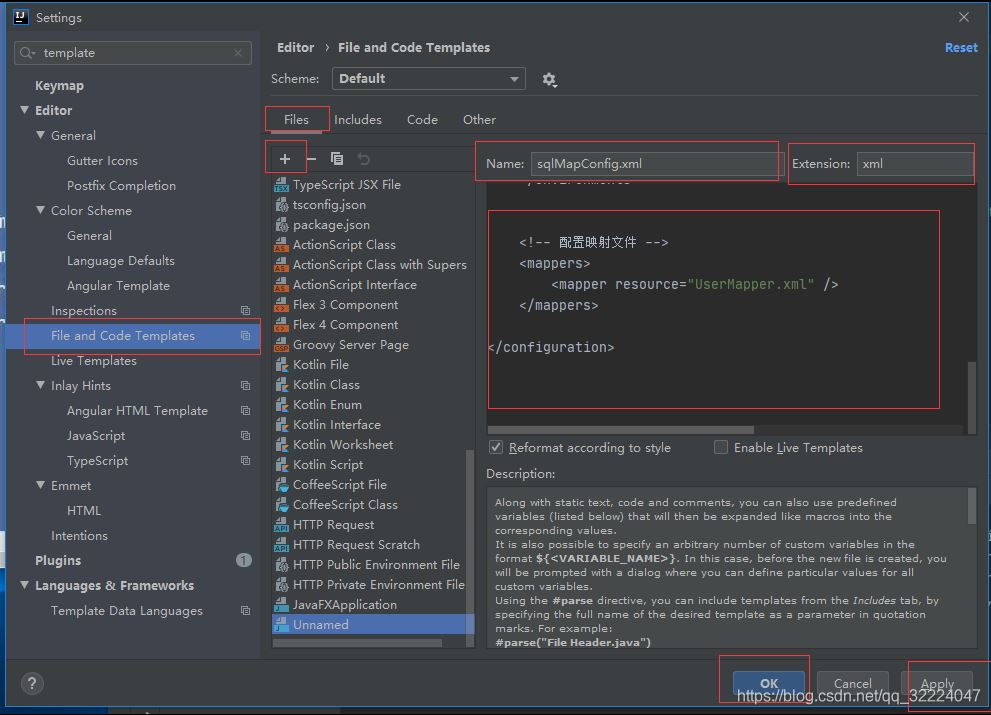
Task: Click the Copy Template icon
Action: 337,159
